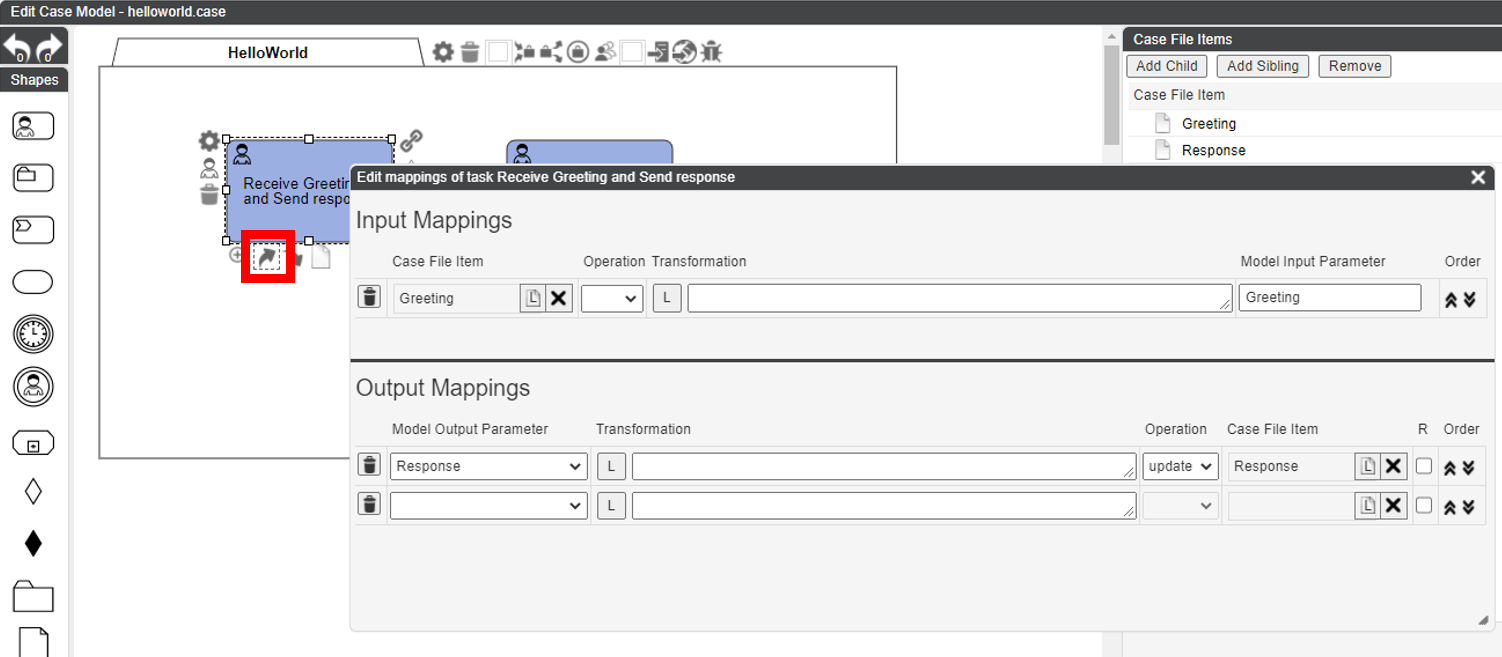Click person icon left of Receive Greeting task
This screenshot has height=657, width=1502.
click(209, 168)
